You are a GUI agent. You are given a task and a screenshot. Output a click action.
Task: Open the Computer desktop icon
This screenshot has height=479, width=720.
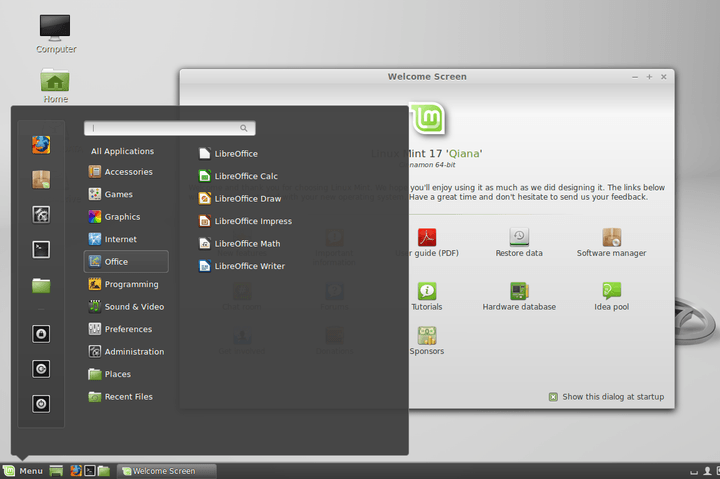[55, 34]
